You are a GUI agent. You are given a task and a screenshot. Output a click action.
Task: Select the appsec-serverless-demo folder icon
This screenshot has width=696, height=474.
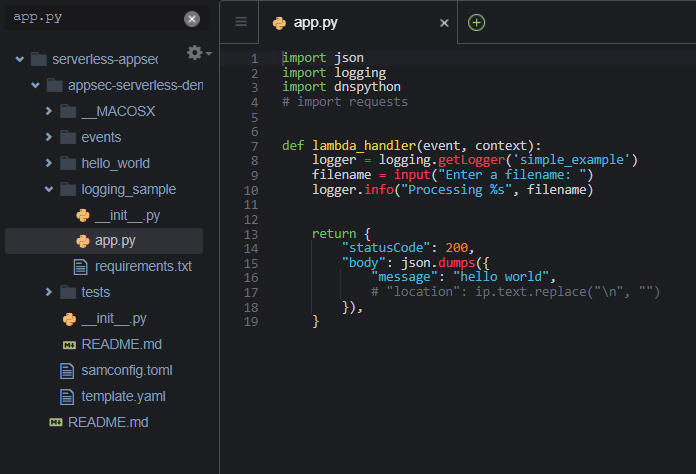(x=55, y=85)
